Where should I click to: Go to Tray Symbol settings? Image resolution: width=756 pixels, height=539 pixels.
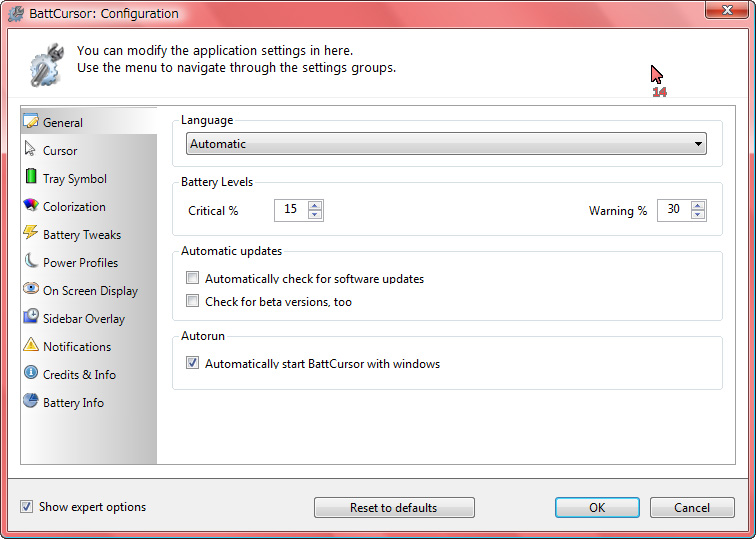[89, 178]
